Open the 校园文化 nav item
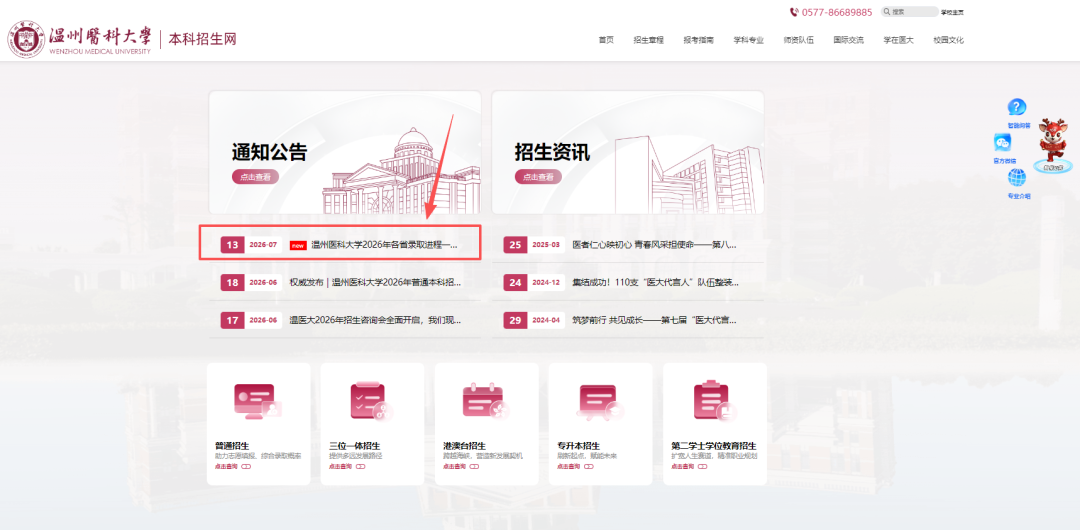The width and height of the screenshot is (1080, 530). (x=948, y=40)
